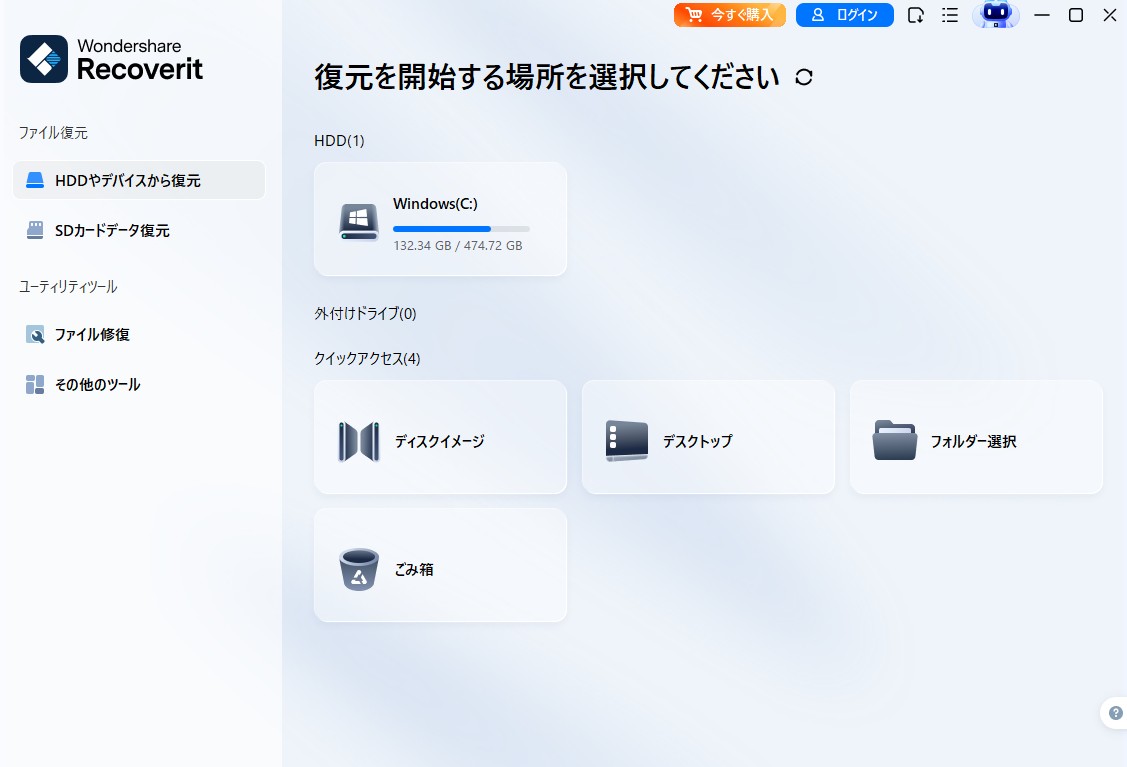Open ファイル修復 under Utility Tools

point(95,334)
